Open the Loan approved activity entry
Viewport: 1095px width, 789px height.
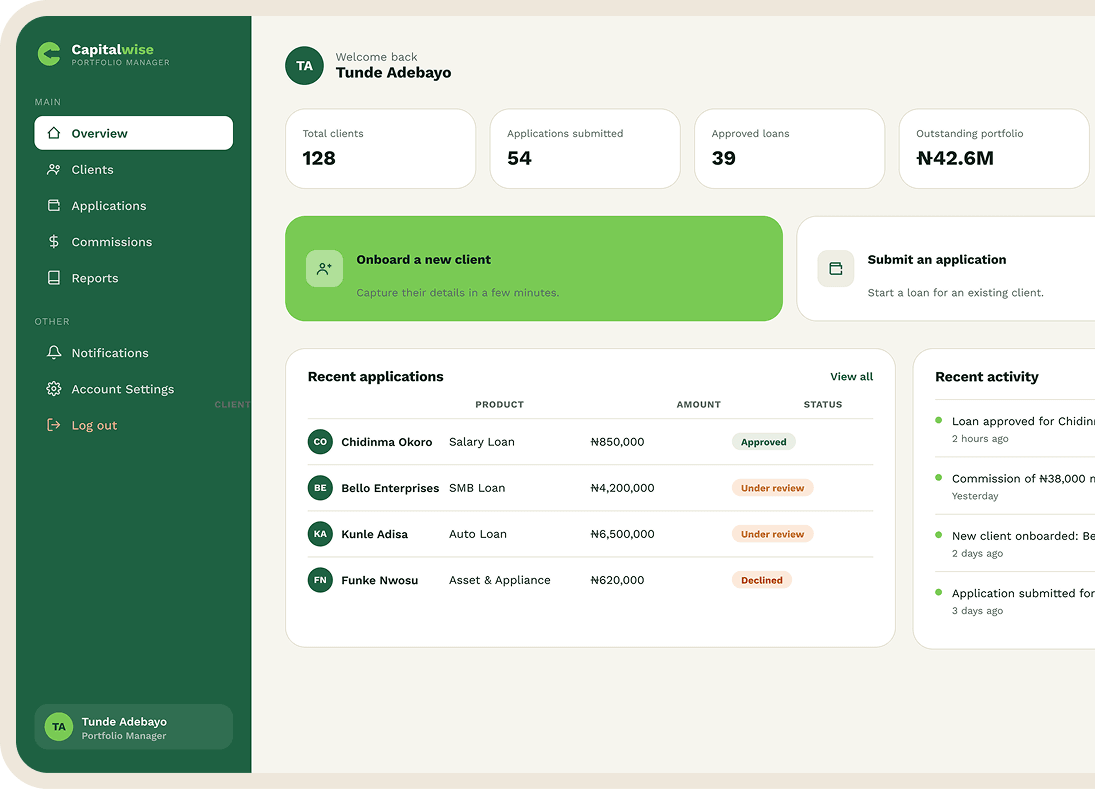click(x=1015, y=429)
